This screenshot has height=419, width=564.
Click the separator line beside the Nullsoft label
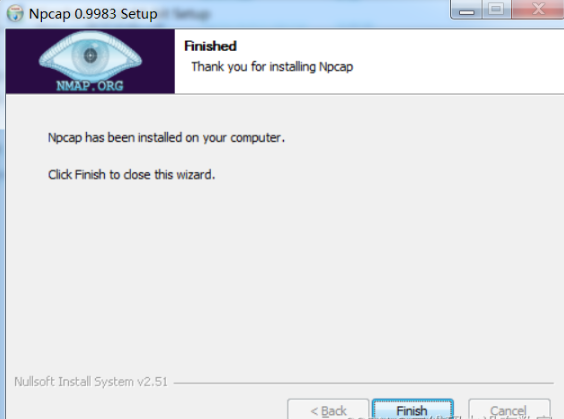363,383
